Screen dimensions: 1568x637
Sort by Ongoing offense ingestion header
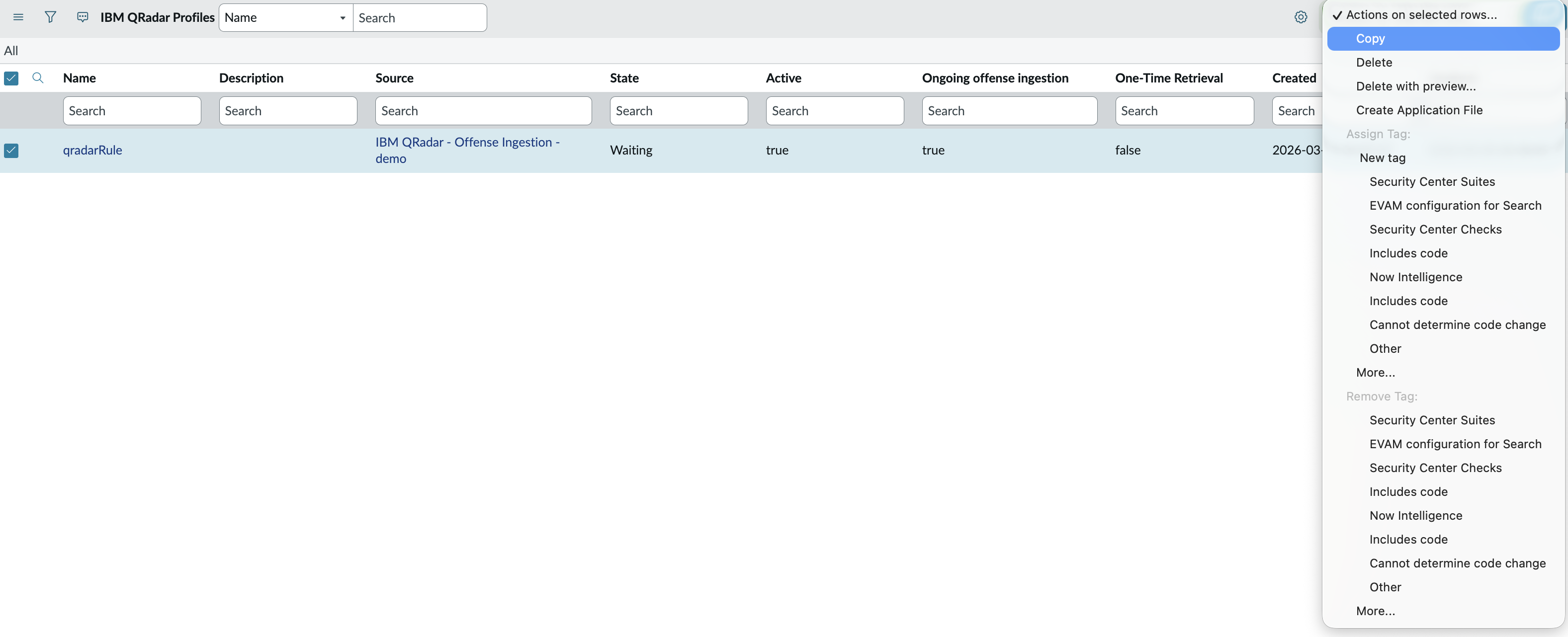click(x=995, y=78)
